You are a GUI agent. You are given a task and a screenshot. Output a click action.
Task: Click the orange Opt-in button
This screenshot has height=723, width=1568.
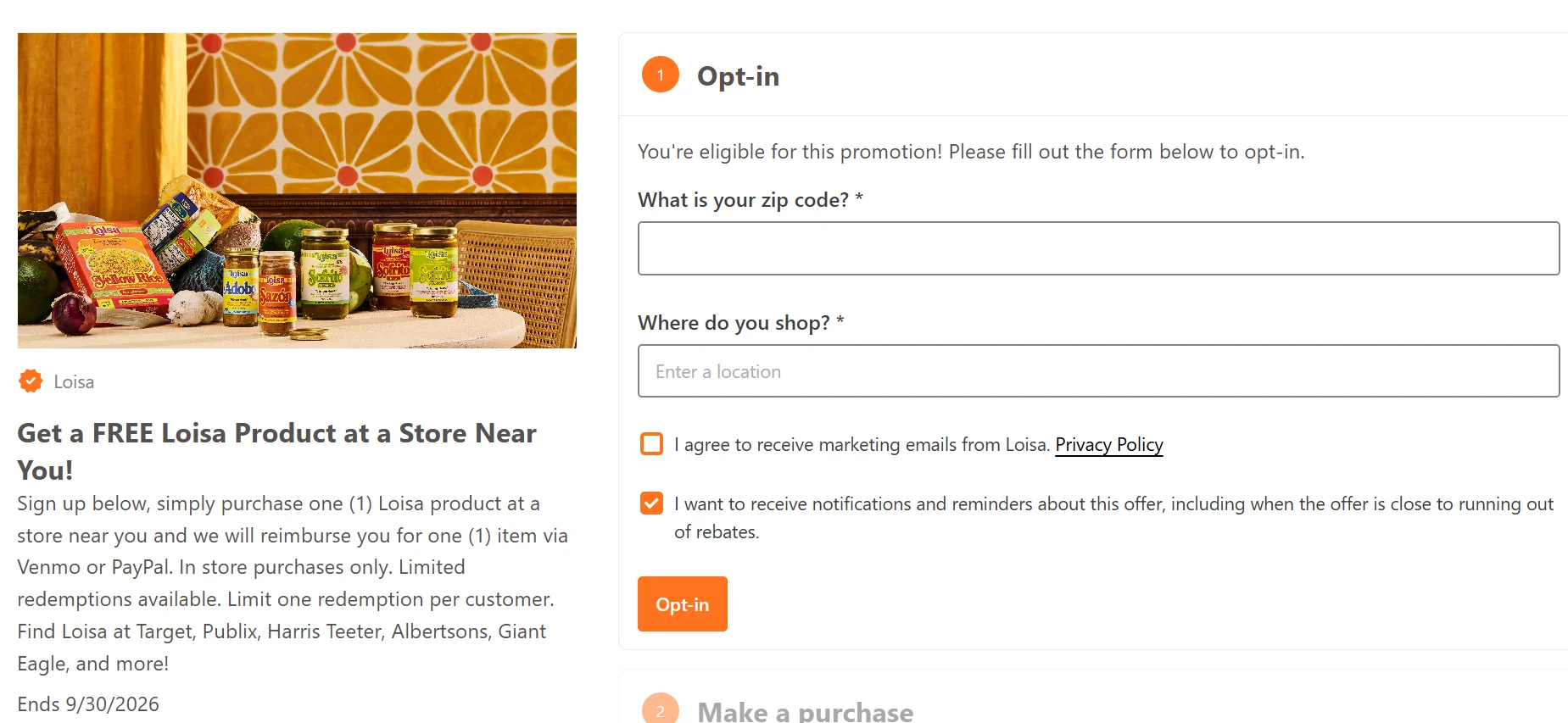(x=683, y=604)
